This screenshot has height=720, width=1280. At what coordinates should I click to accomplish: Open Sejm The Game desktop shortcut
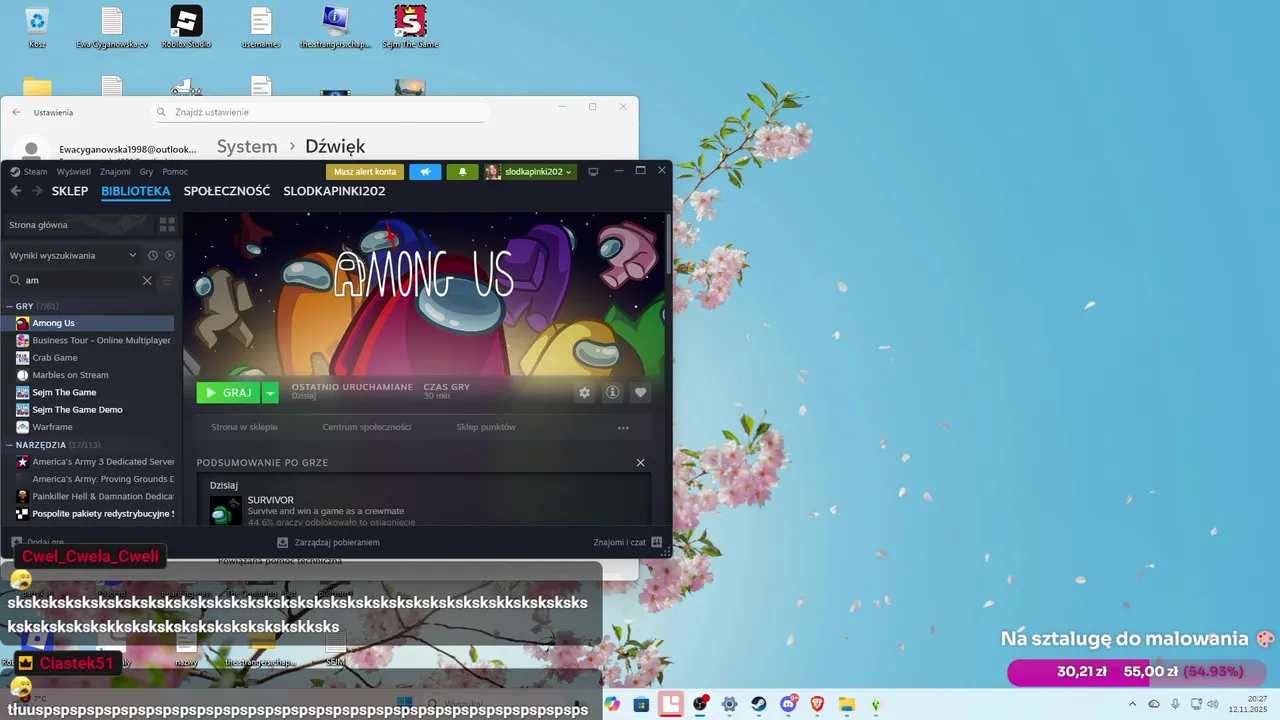point(410,27)
